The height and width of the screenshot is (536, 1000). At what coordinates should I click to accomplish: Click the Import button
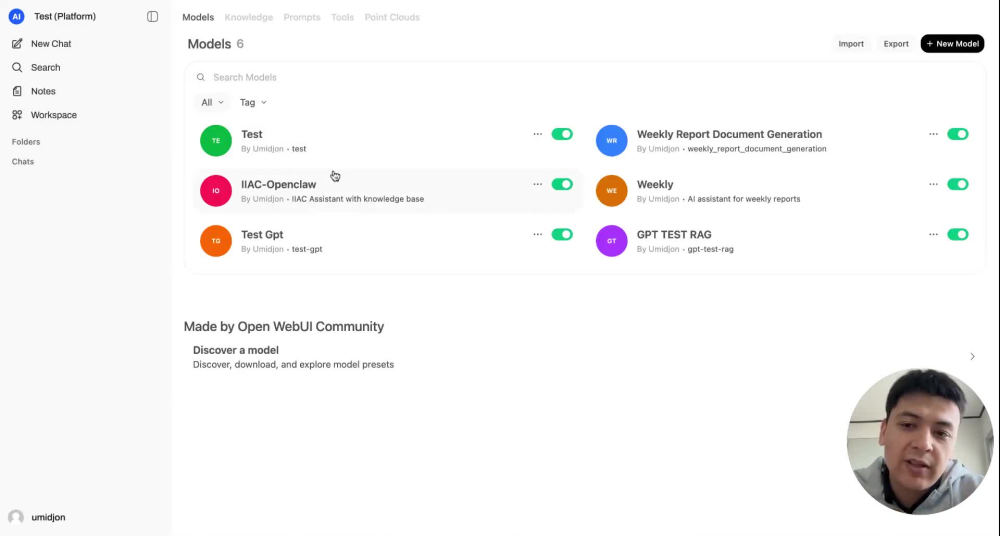851,44
